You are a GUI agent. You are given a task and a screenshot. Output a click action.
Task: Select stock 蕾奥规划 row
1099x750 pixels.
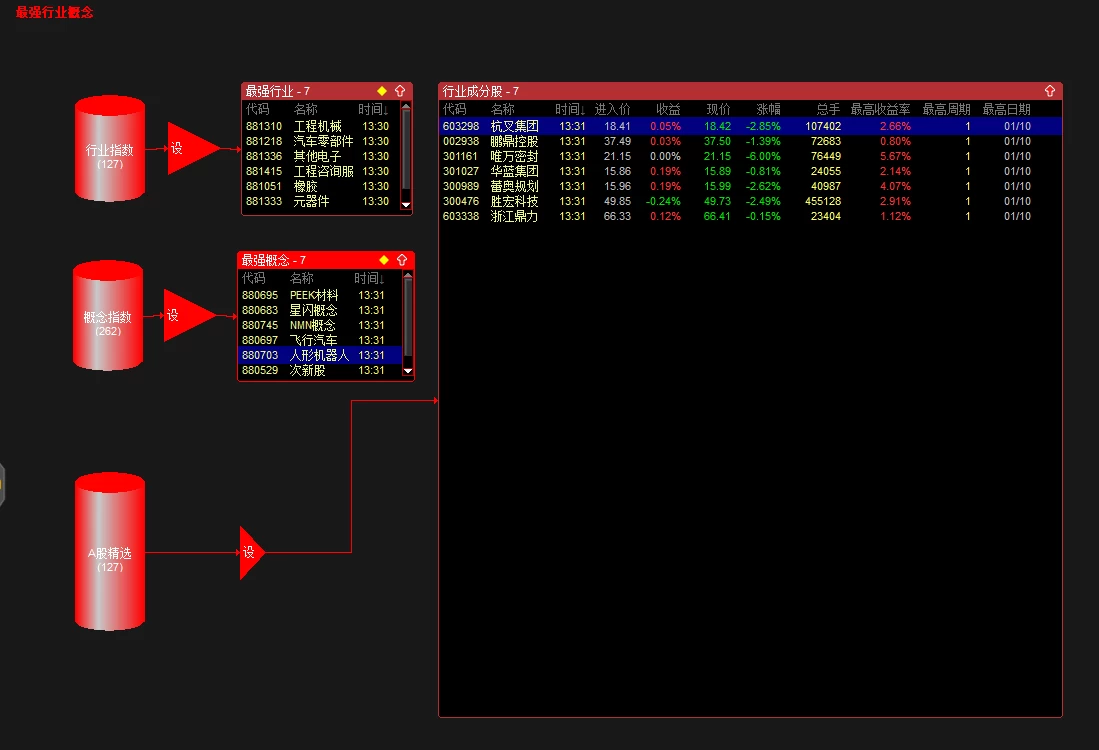click(750, 186)
